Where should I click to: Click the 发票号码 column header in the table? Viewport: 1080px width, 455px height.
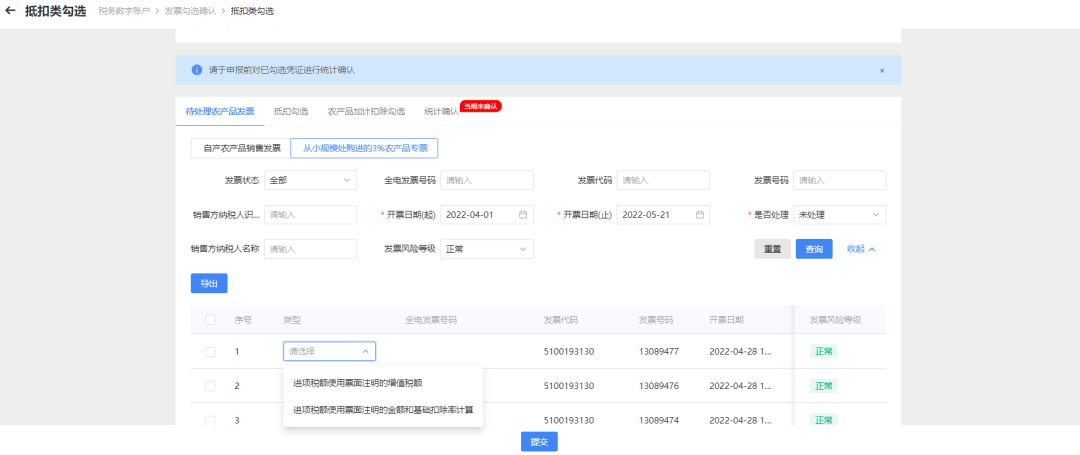(x=656, y=320)
